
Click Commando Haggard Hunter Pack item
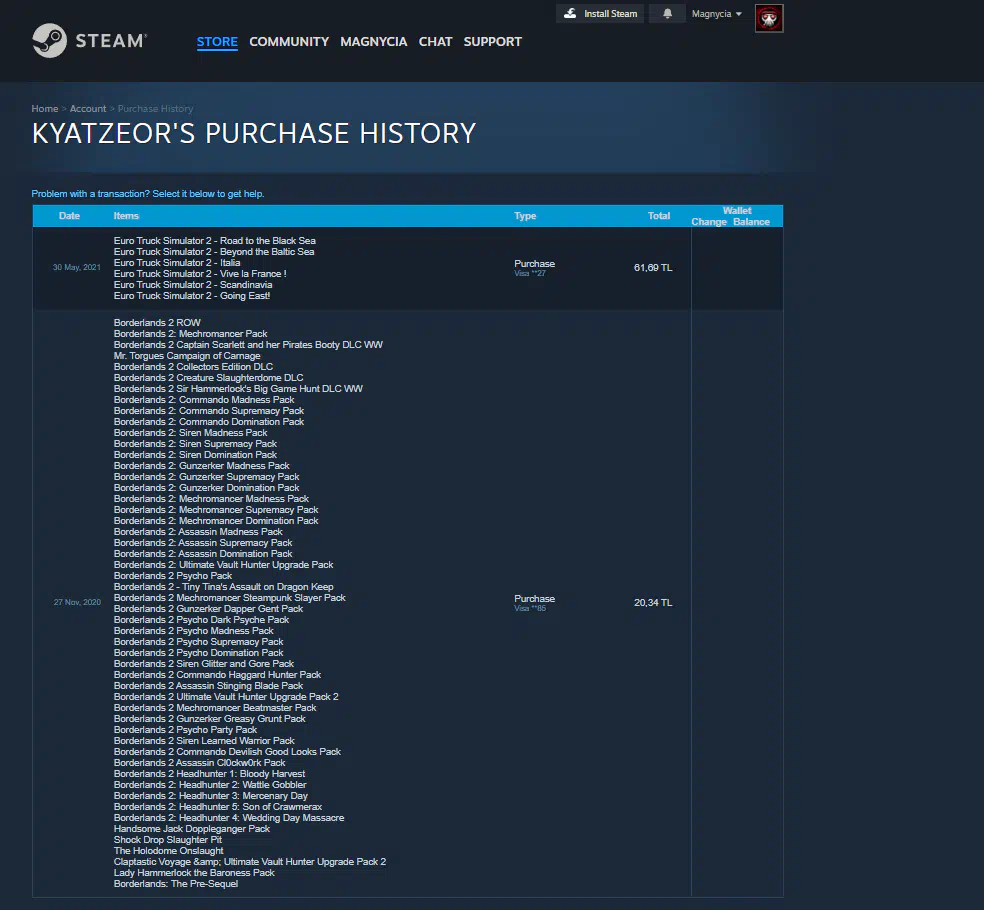[217, 675]
